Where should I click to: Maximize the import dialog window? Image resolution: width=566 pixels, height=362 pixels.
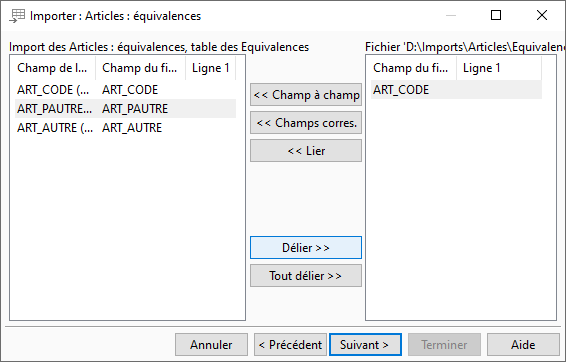point(496,15)
